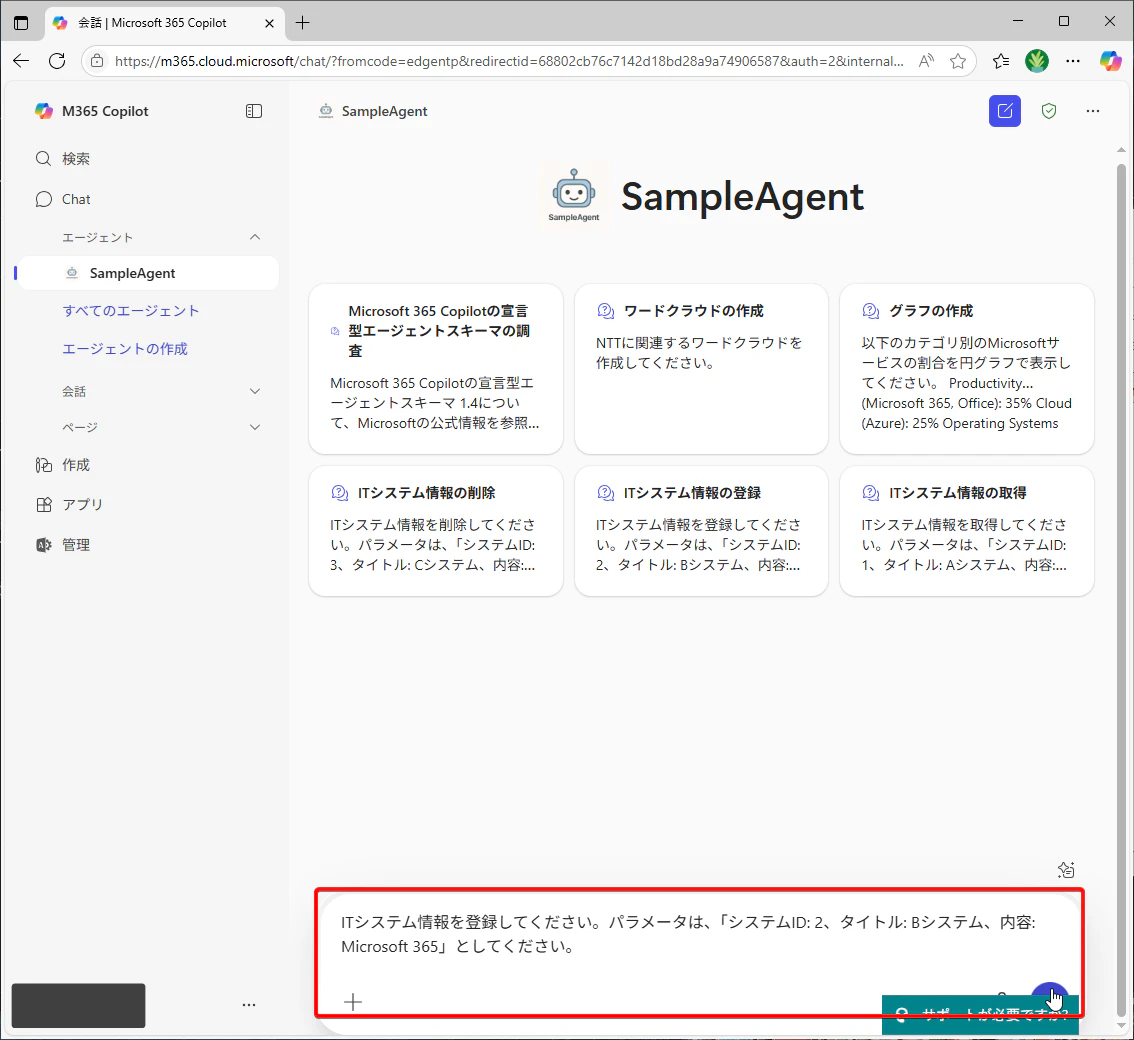This screenshot has height=1040, width=1134.
Task: Open browser settings and more menu
Action: (x=1073, y=61)
